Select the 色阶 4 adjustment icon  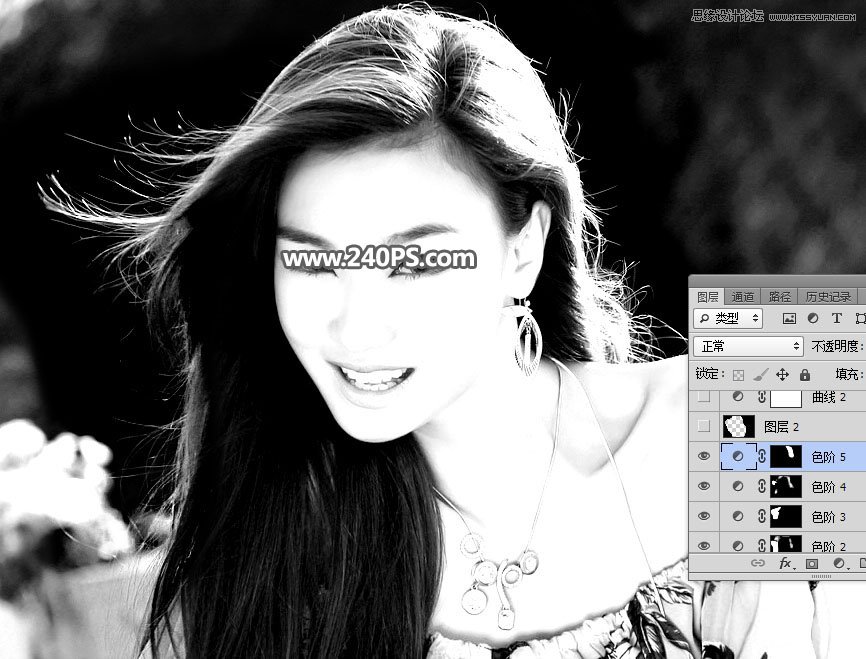coord(738,486)
